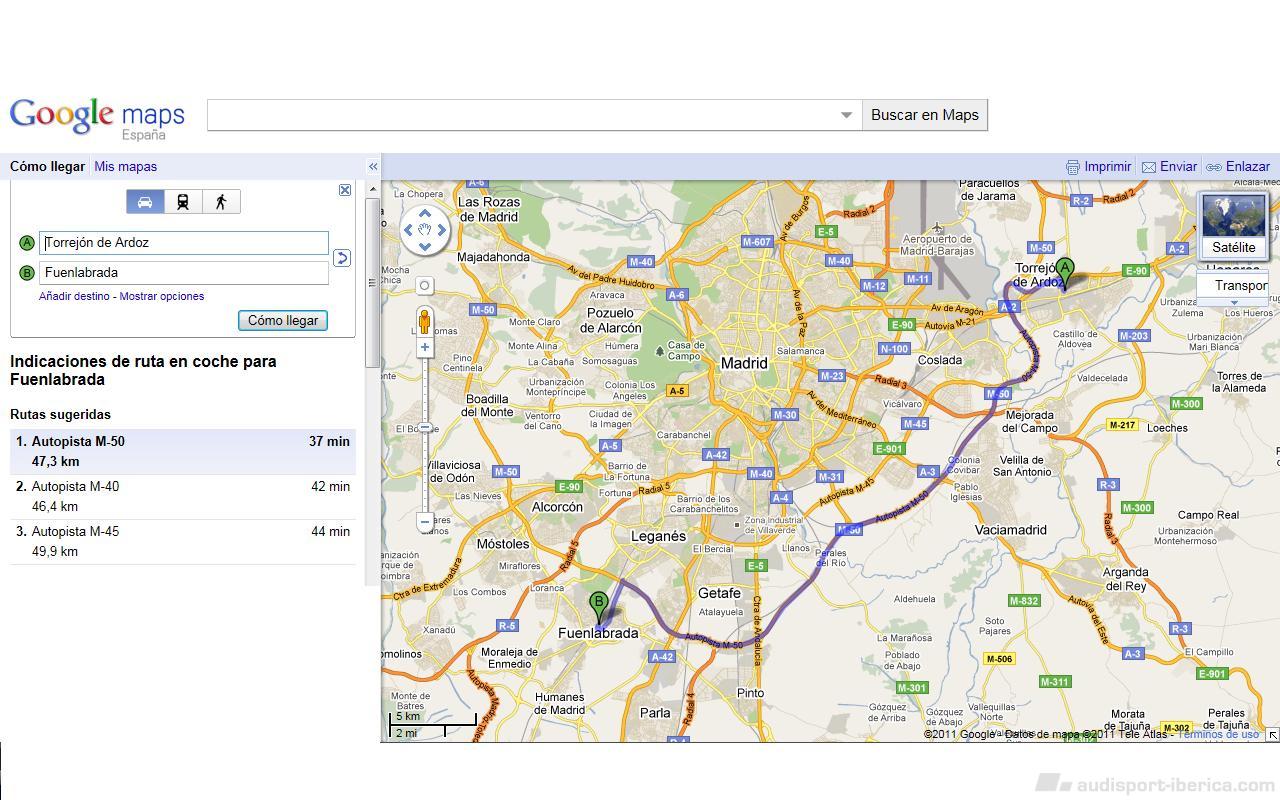Switch to Cómo llegar tab
1280x800 pixels.
tap(47, 167)
